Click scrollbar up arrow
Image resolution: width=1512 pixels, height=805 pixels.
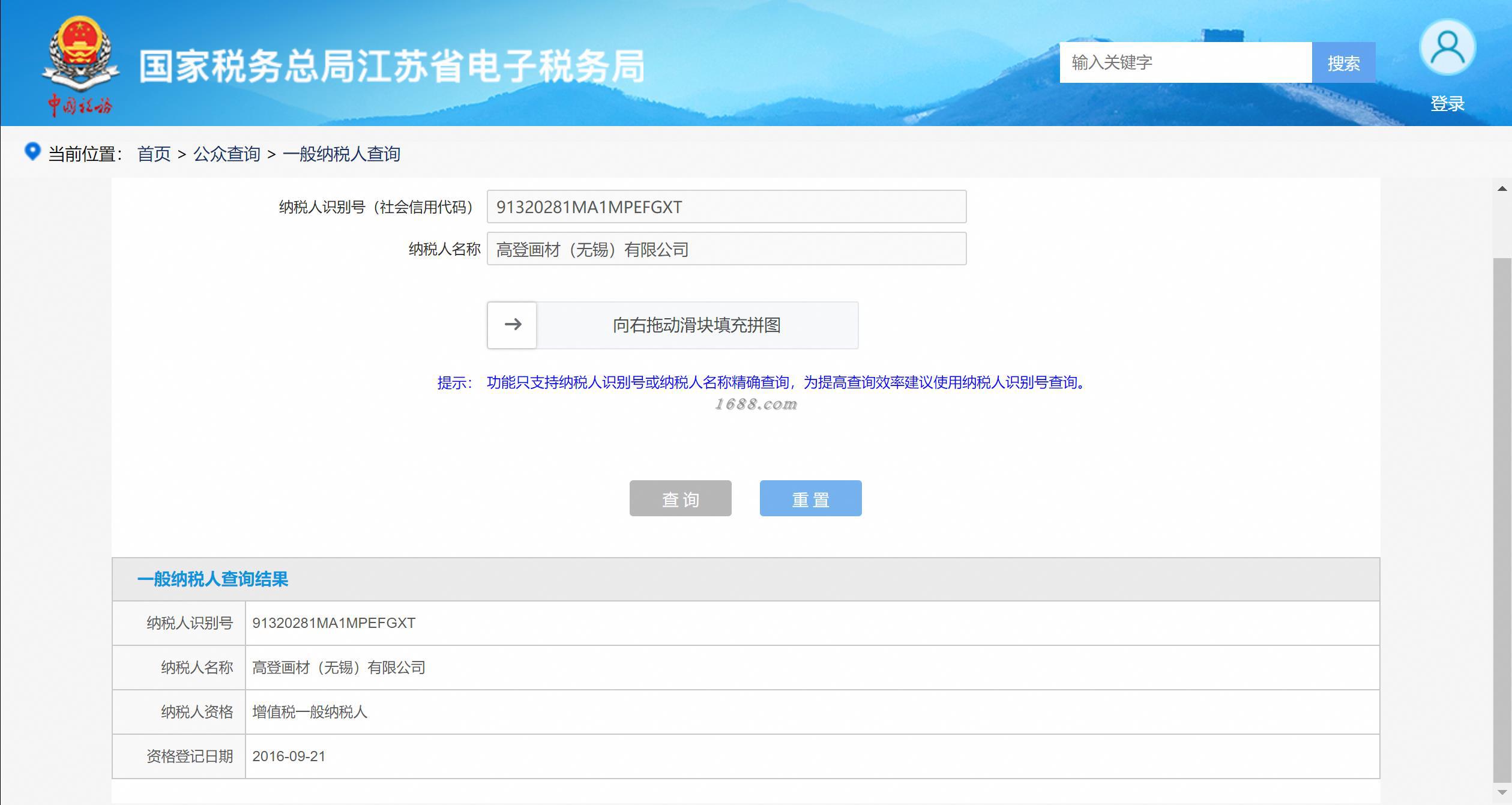(1502, 188)
